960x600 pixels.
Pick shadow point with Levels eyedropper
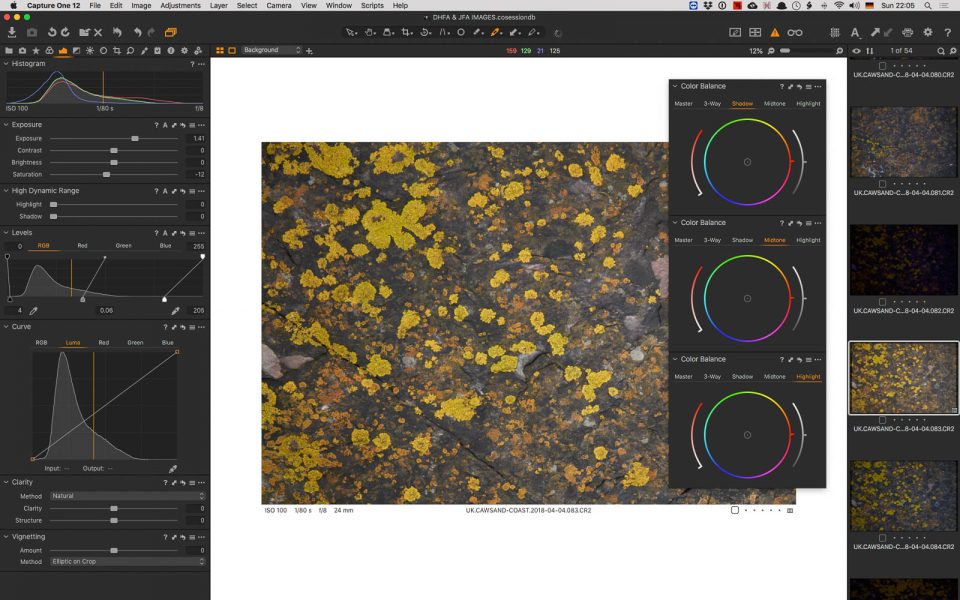pyautogui.click(x=33, y=311)
